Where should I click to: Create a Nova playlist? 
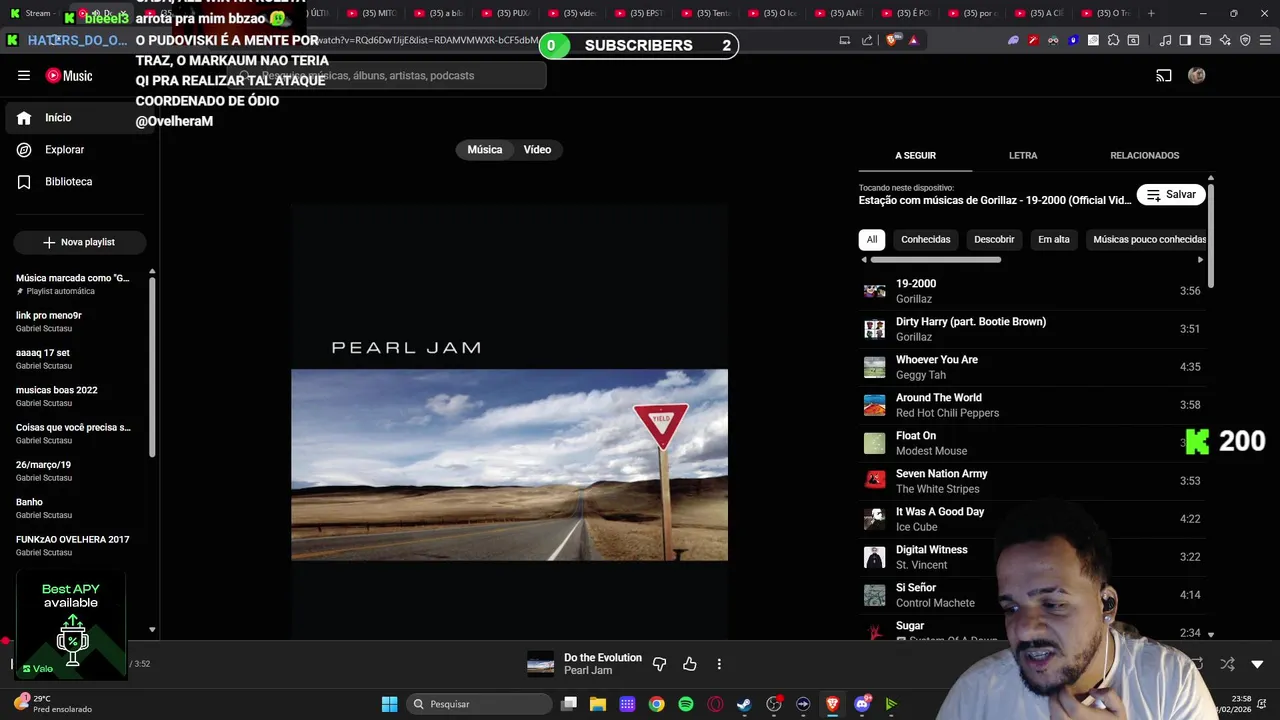(80, 242)
